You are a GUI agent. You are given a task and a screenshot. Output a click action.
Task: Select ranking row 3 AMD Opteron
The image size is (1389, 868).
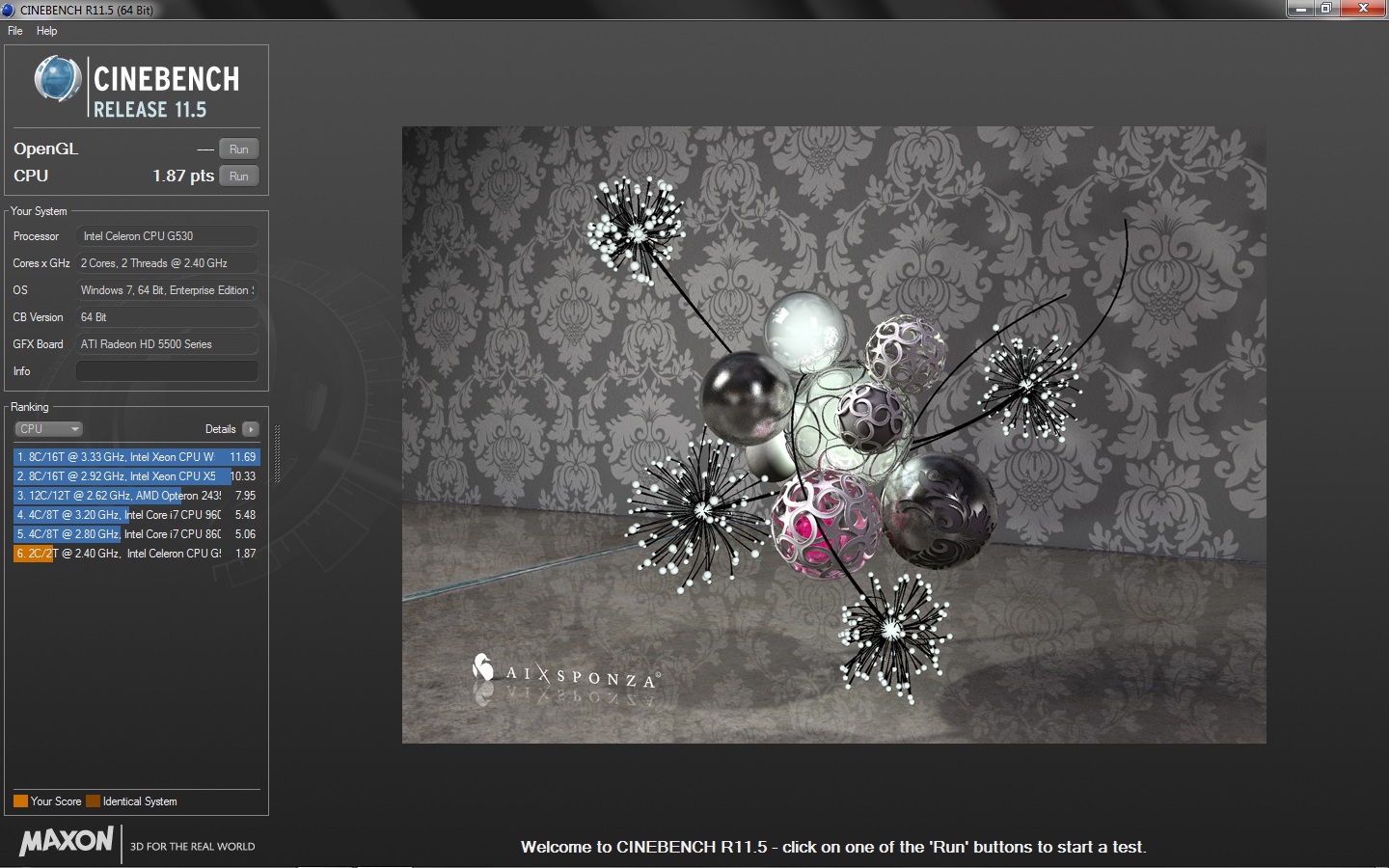[x=137, y=496]
